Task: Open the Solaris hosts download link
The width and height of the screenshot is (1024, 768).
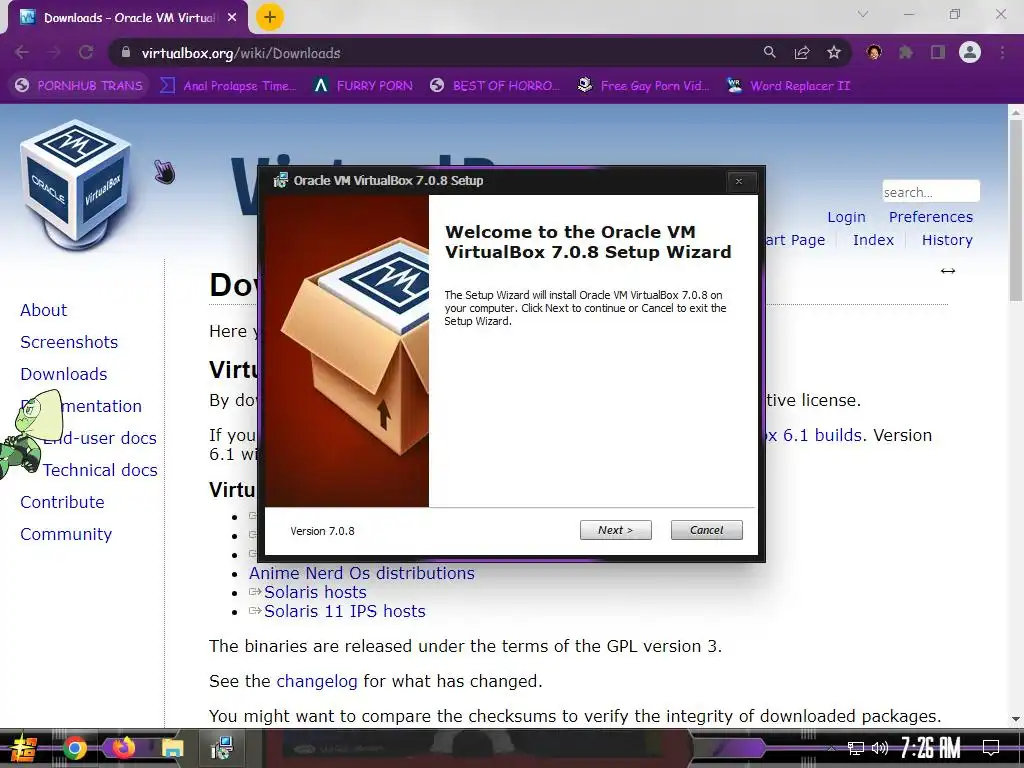Action: [315, 592]
